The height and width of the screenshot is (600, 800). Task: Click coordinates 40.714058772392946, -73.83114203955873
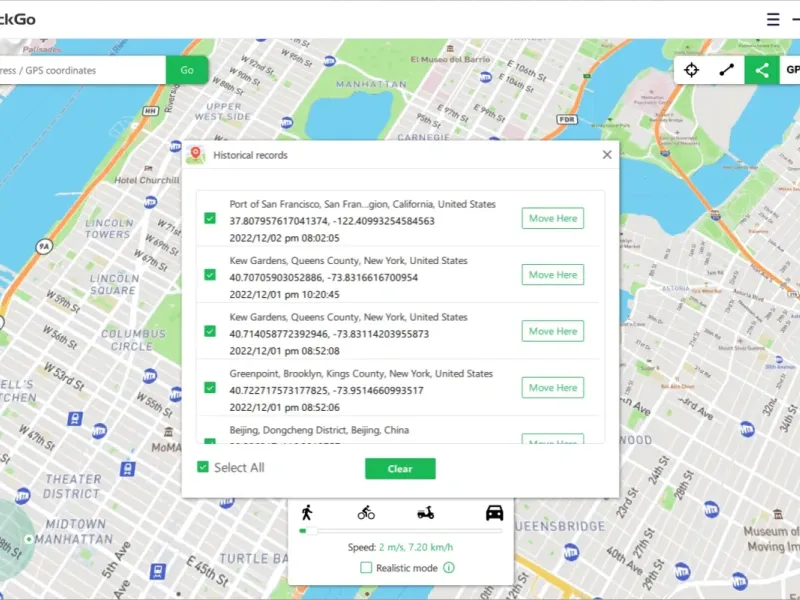pyautogui.click(x=329, y=334)
